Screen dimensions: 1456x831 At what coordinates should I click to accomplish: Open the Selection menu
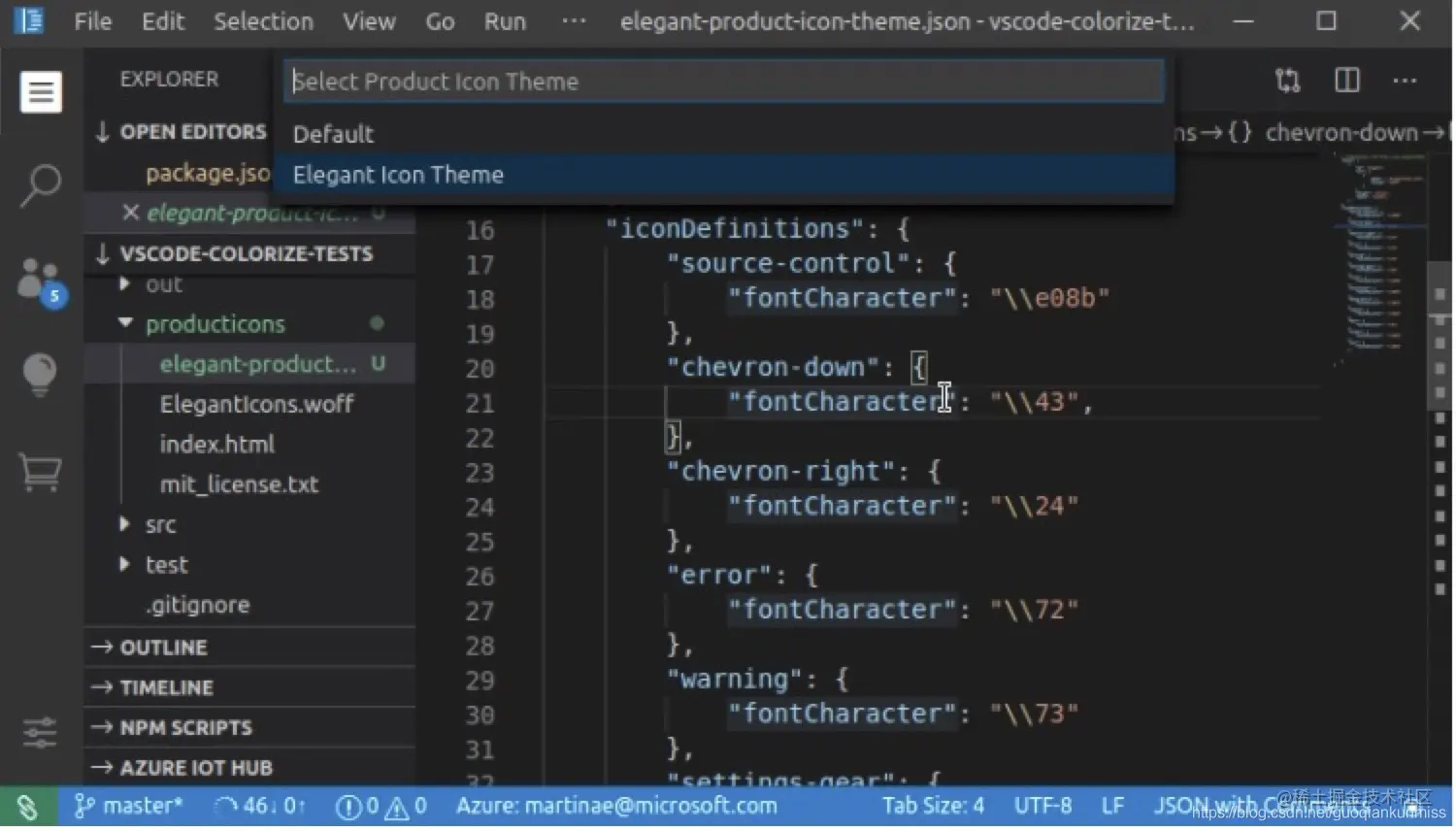click(x=264, y=21)
